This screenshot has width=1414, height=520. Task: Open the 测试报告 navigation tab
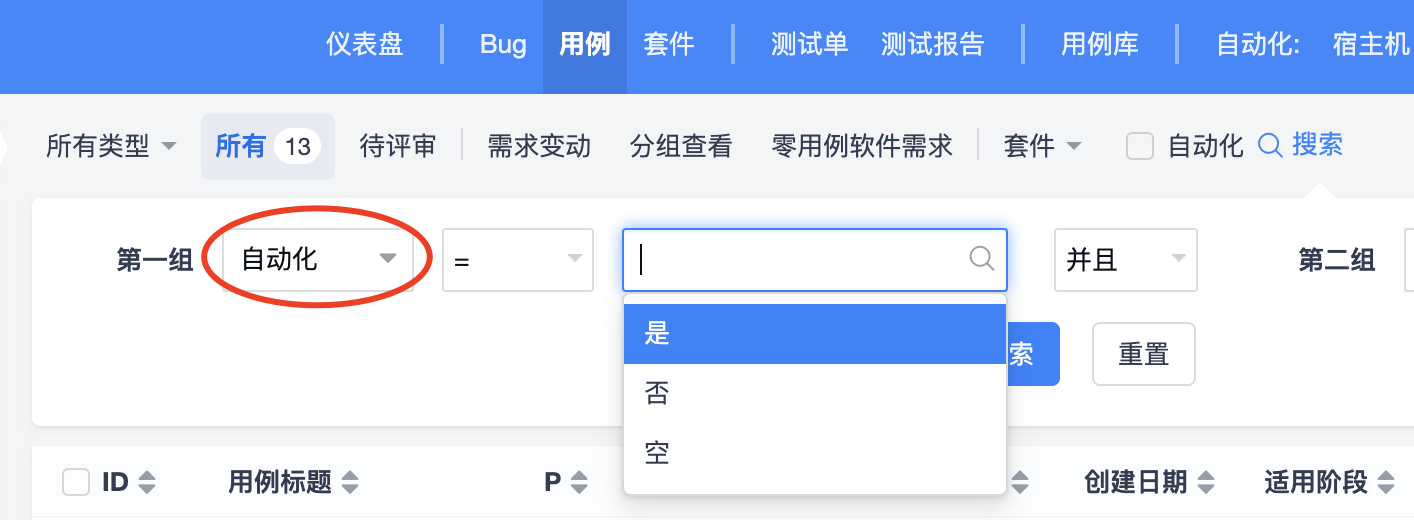click(x=933, y=45)
